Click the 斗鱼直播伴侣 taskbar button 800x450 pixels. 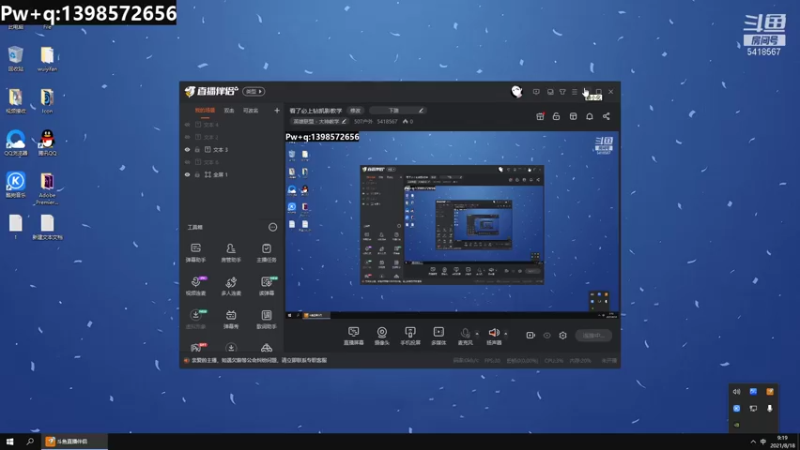75,441
